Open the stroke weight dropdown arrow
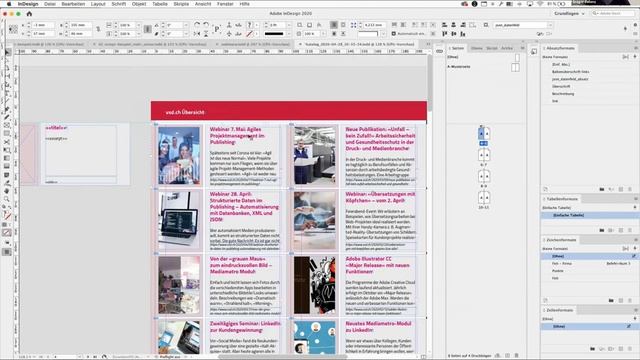640x360 pixels. pyautogui.click(x=289, y=25)
